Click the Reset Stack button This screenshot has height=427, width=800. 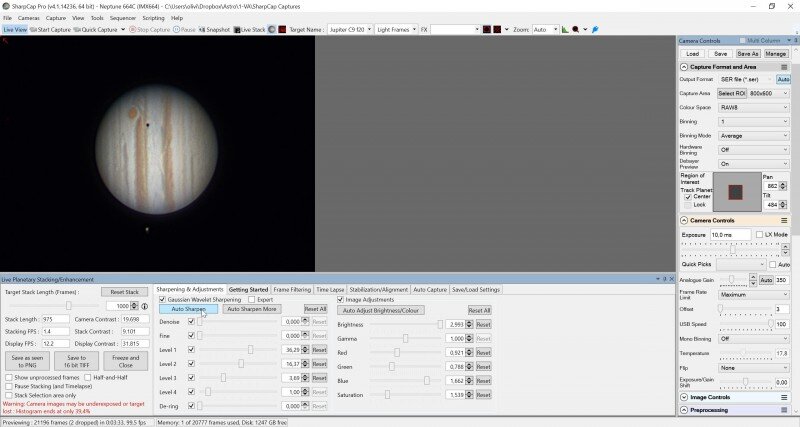[124, 292]
